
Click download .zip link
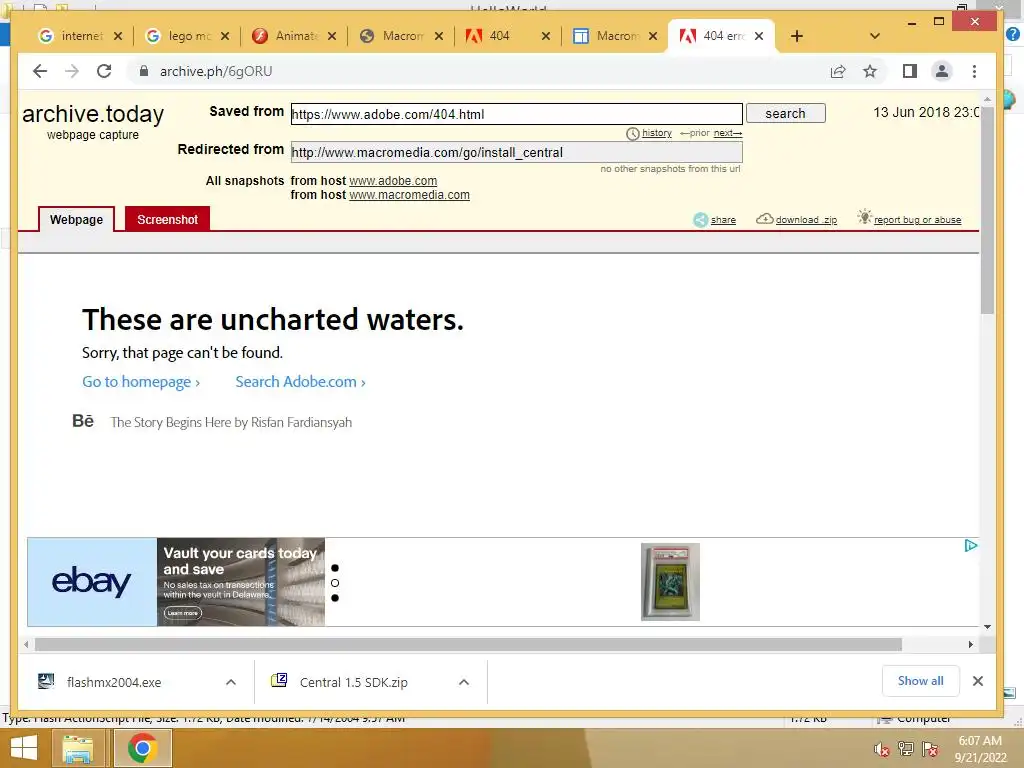[x=797, y=219]
